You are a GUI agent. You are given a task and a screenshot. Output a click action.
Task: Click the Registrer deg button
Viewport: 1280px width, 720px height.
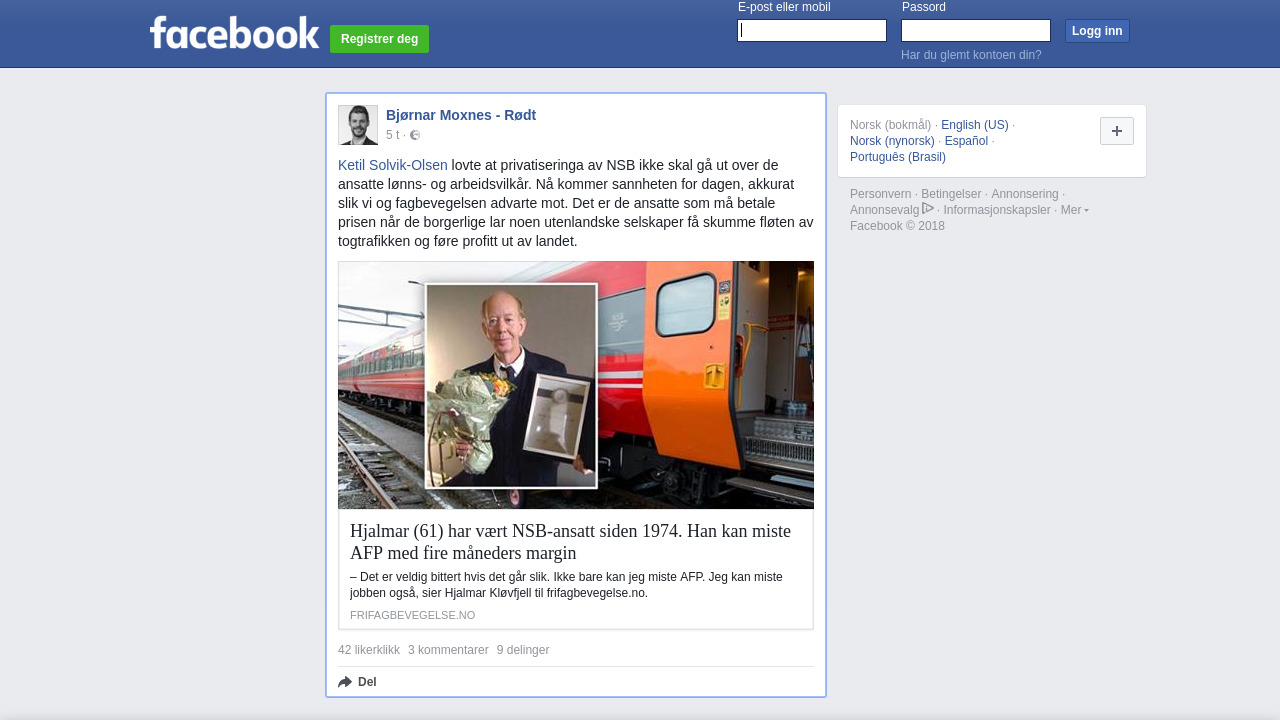click(x=379, y=39)
